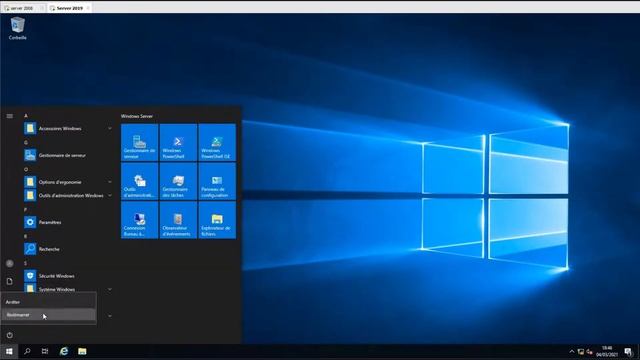640x360 pixels.
Task: Open Observateur d'événements tile
Action: 178,220
